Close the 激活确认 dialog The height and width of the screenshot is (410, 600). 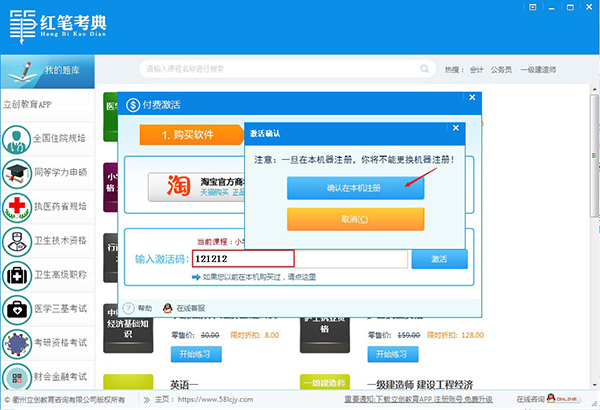pos(456,128)
